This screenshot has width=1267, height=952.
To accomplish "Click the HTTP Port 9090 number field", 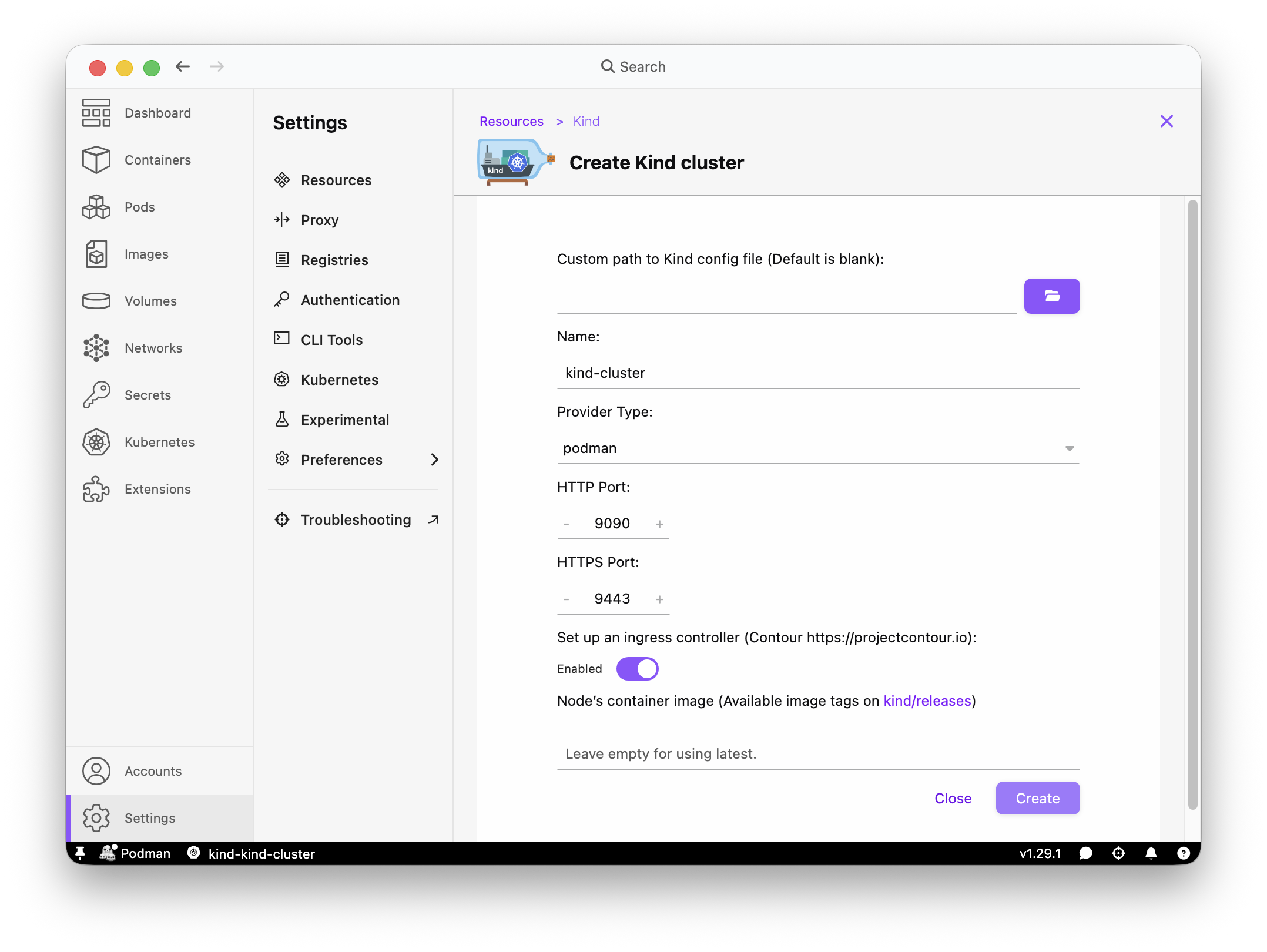I will (612, 524).
